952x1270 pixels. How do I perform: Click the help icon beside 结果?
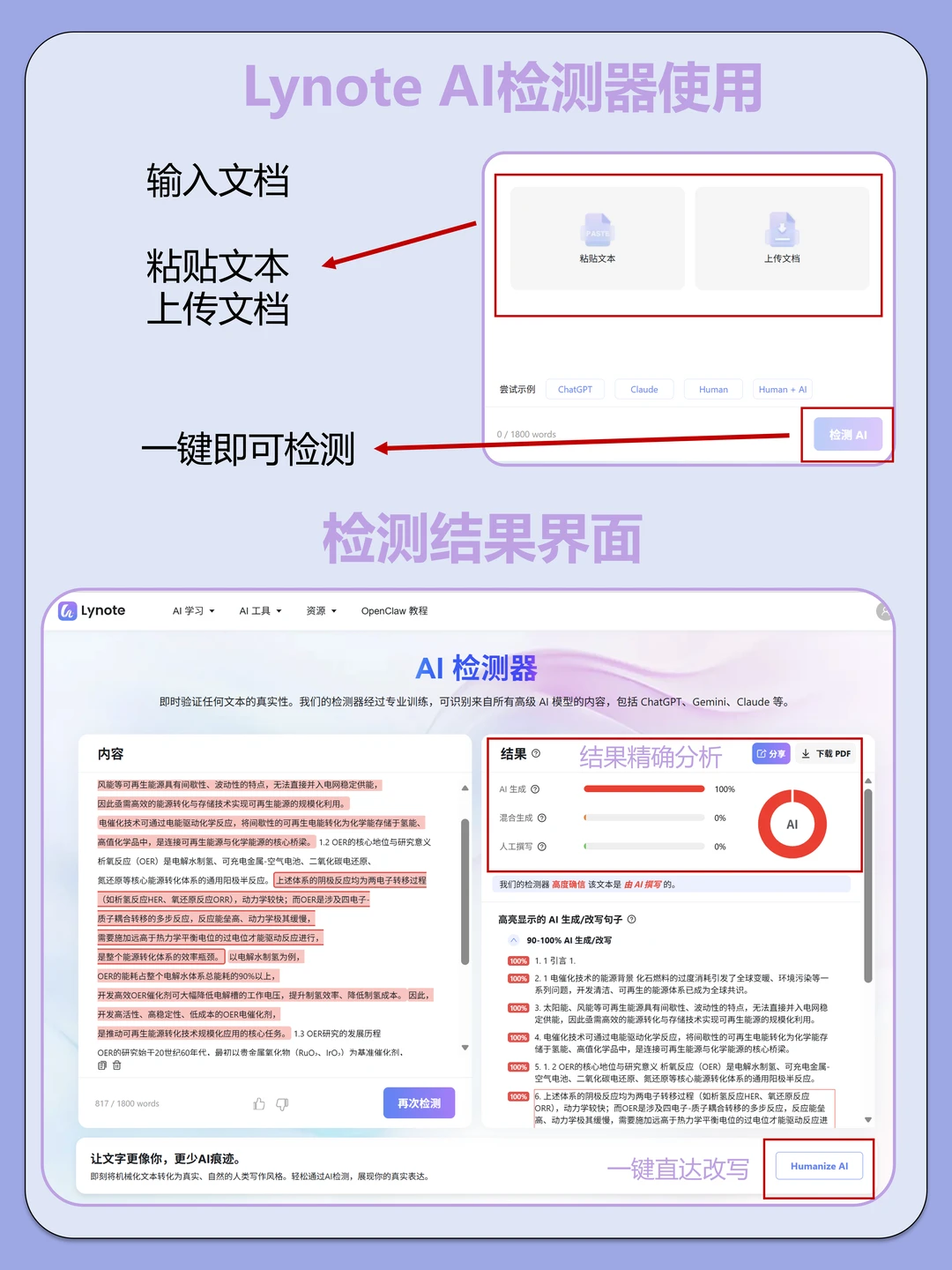[536, 753]
